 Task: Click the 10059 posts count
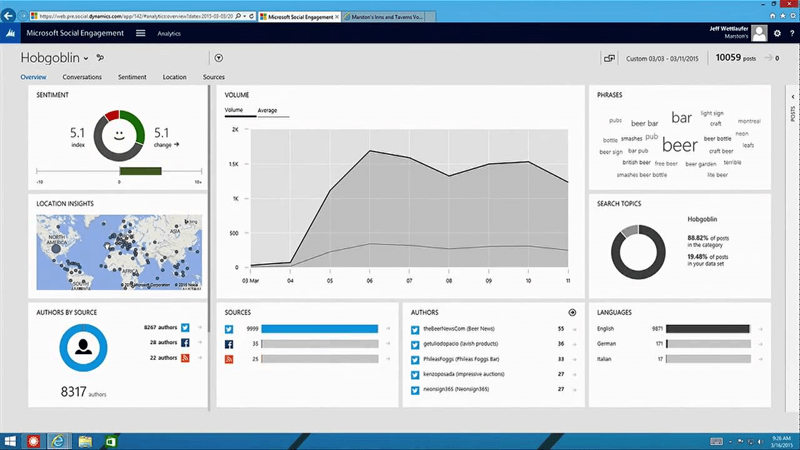(x=735, y=58)
